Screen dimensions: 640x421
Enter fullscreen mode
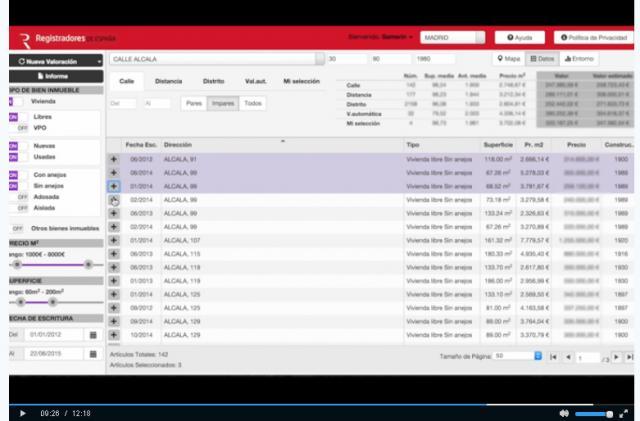[x=624, y=414]
